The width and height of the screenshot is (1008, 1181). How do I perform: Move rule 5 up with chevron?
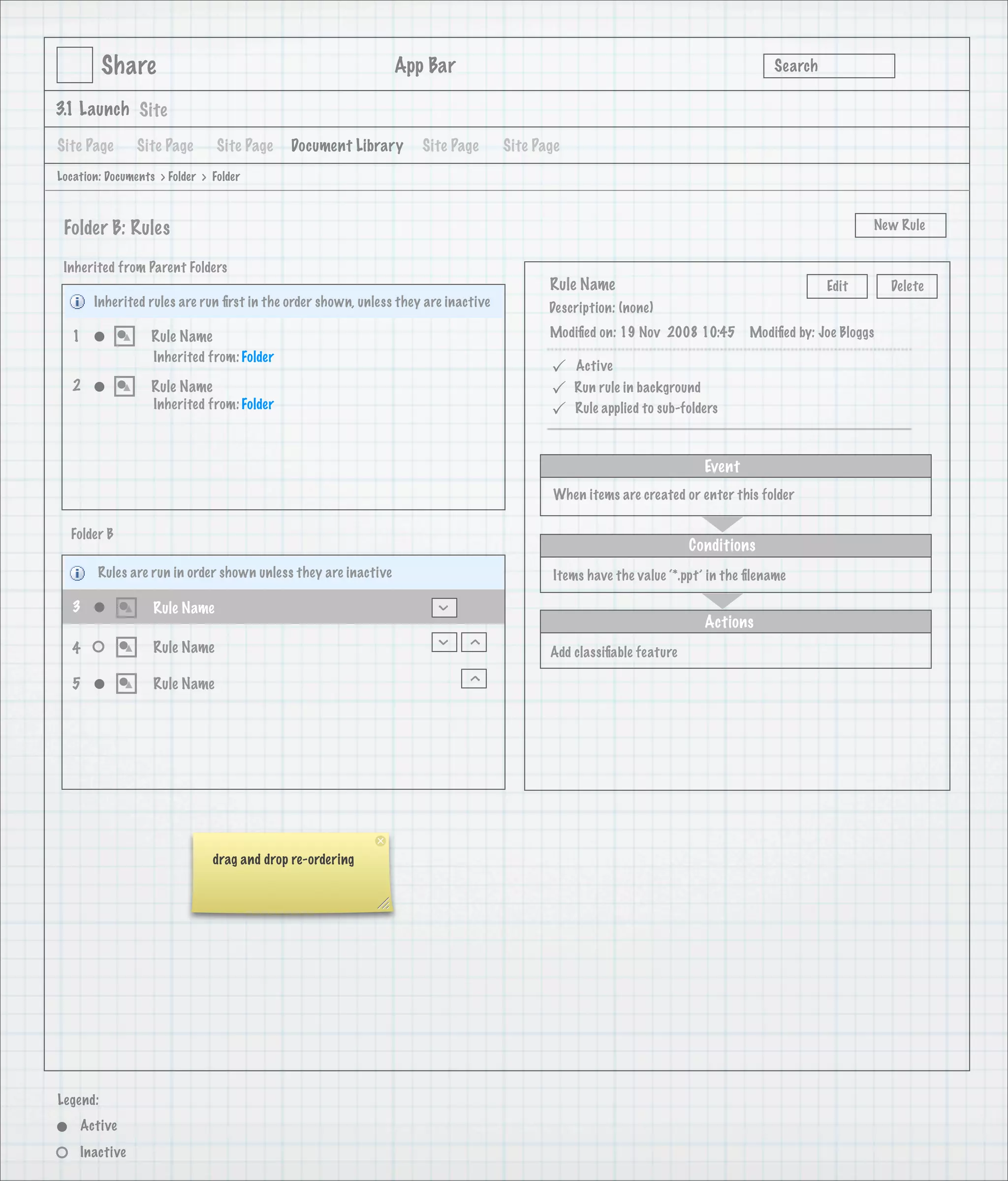point(474,678)
